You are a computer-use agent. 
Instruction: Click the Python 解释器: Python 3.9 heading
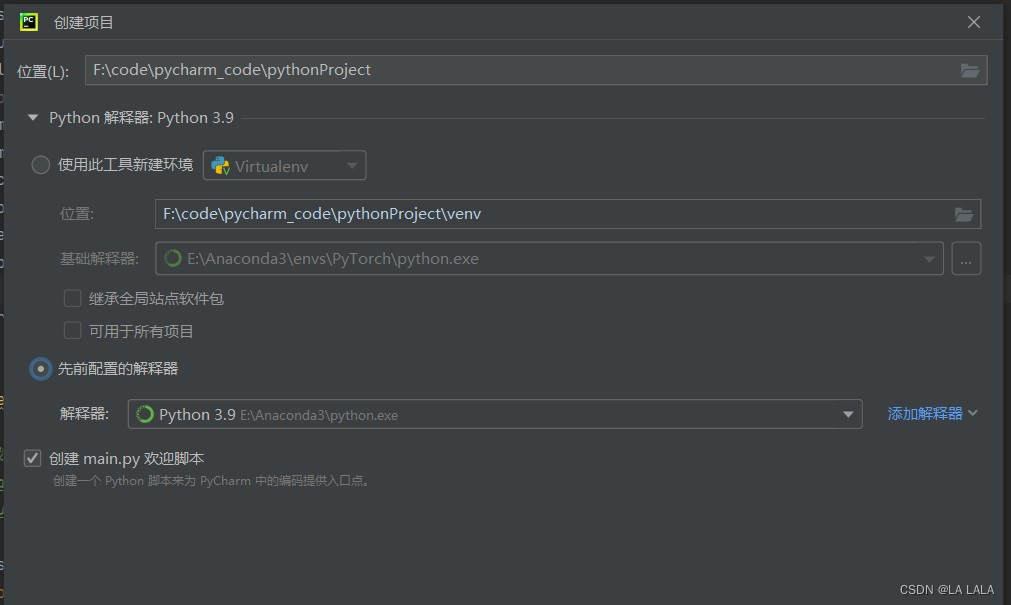(141, 118)
